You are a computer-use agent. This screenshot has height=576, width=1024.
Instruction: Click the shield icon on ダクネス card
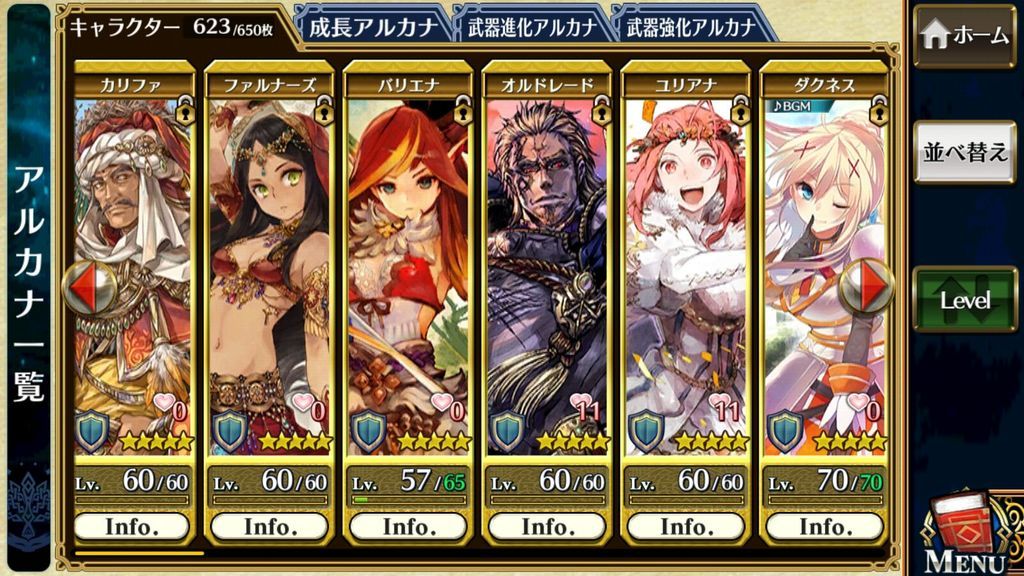(x=786, y=432)
